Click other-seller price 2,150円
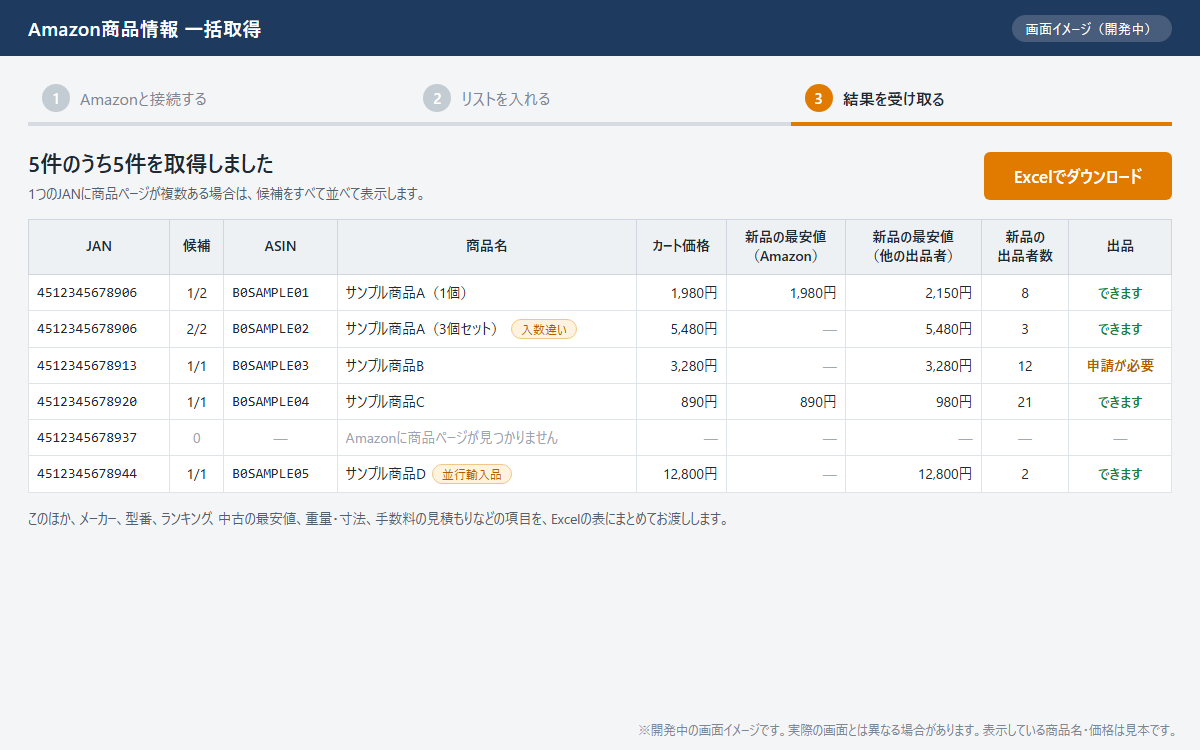The height and width of the screenshot is (750, 1200). pyautogui.click(x=948, y=293)
